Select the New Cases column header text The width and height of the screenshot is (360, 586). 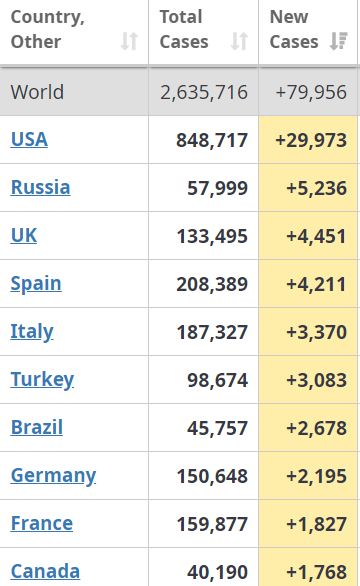point(294,29)
